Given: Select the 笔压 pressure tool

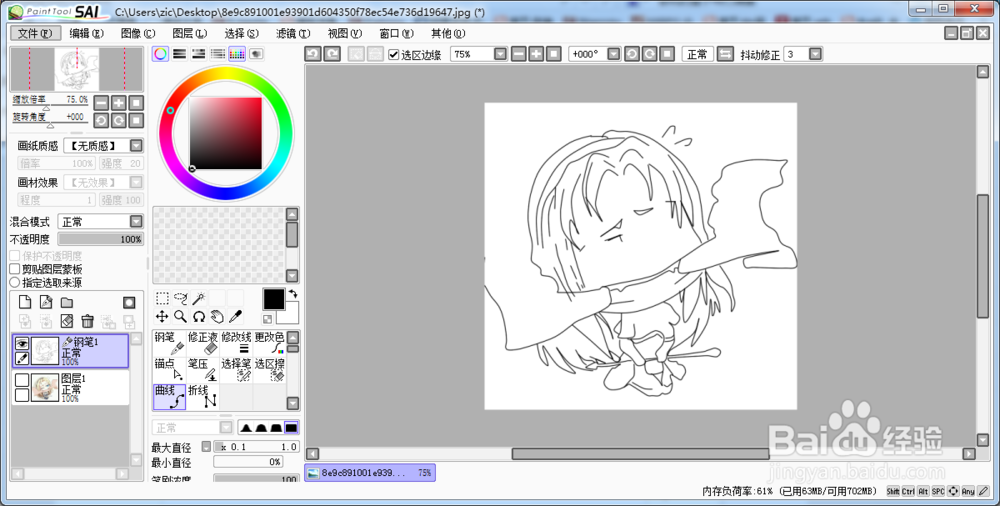Looking at the screenshot, I should pos(203,370).
